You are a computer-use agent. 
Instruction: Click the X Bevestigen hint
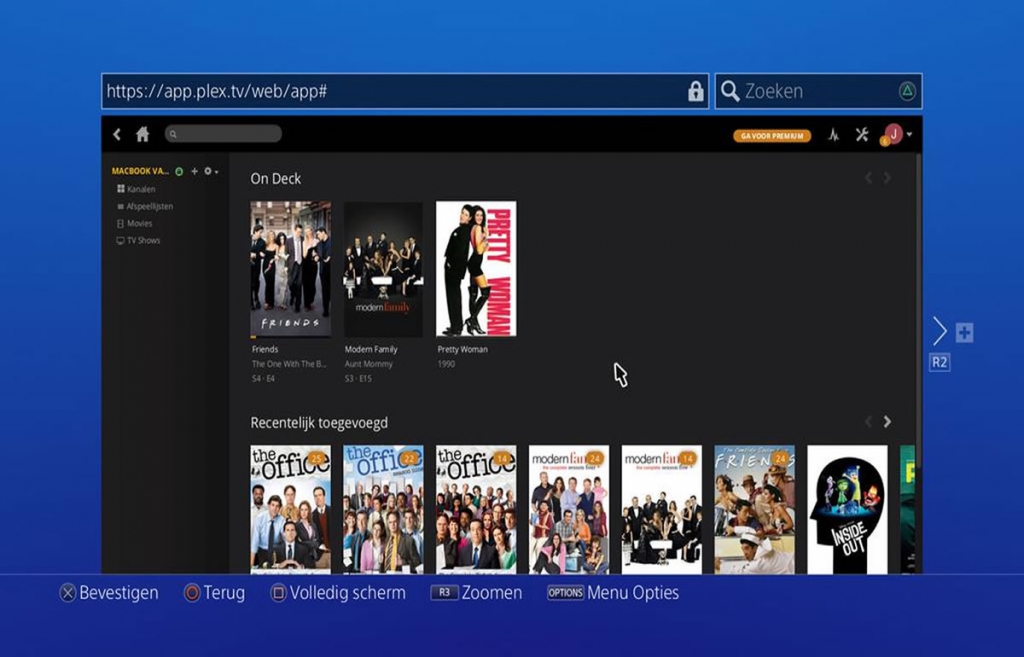click(109, 593)
